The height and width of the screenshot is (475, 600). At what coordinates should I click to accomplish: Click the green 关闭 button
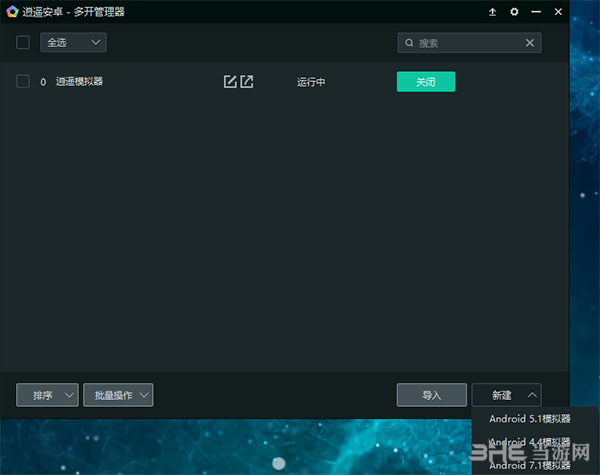pyautogui.click(x=426, y=82)
